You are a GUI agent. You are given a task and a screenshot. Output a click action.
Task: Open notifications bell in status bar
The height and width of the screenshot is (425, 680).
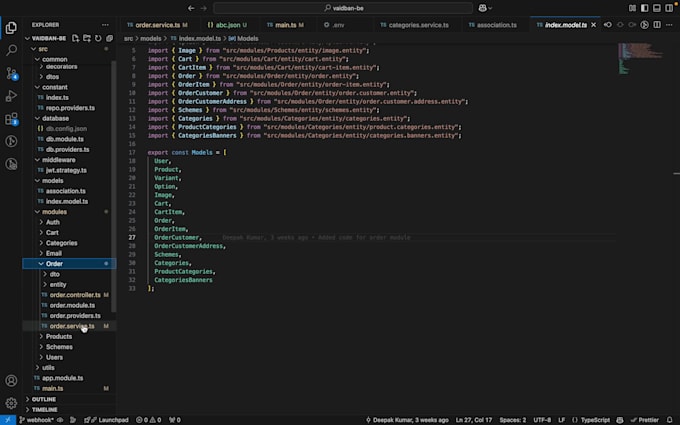pyautogui.click(x=670, y=420)
